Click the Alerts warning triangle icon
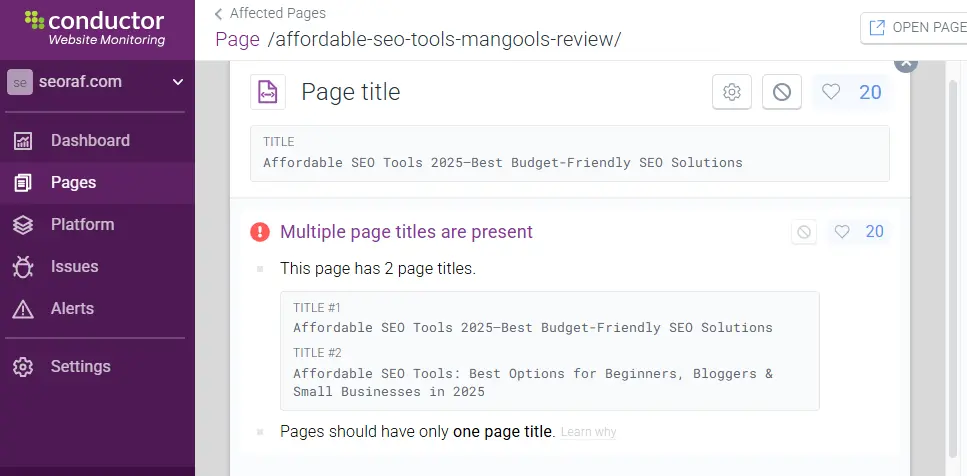967x476 pixels. coord(23,309)
